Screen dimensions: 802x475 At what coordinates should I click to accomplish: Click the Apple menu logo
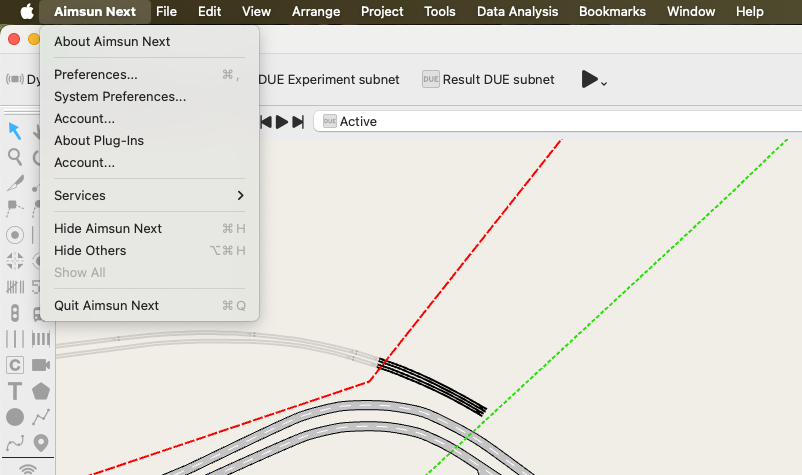27,12
